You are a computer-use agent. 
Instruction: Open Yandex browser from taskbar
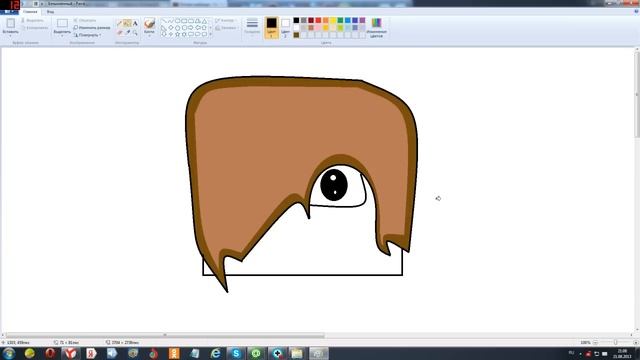[71, 353]
